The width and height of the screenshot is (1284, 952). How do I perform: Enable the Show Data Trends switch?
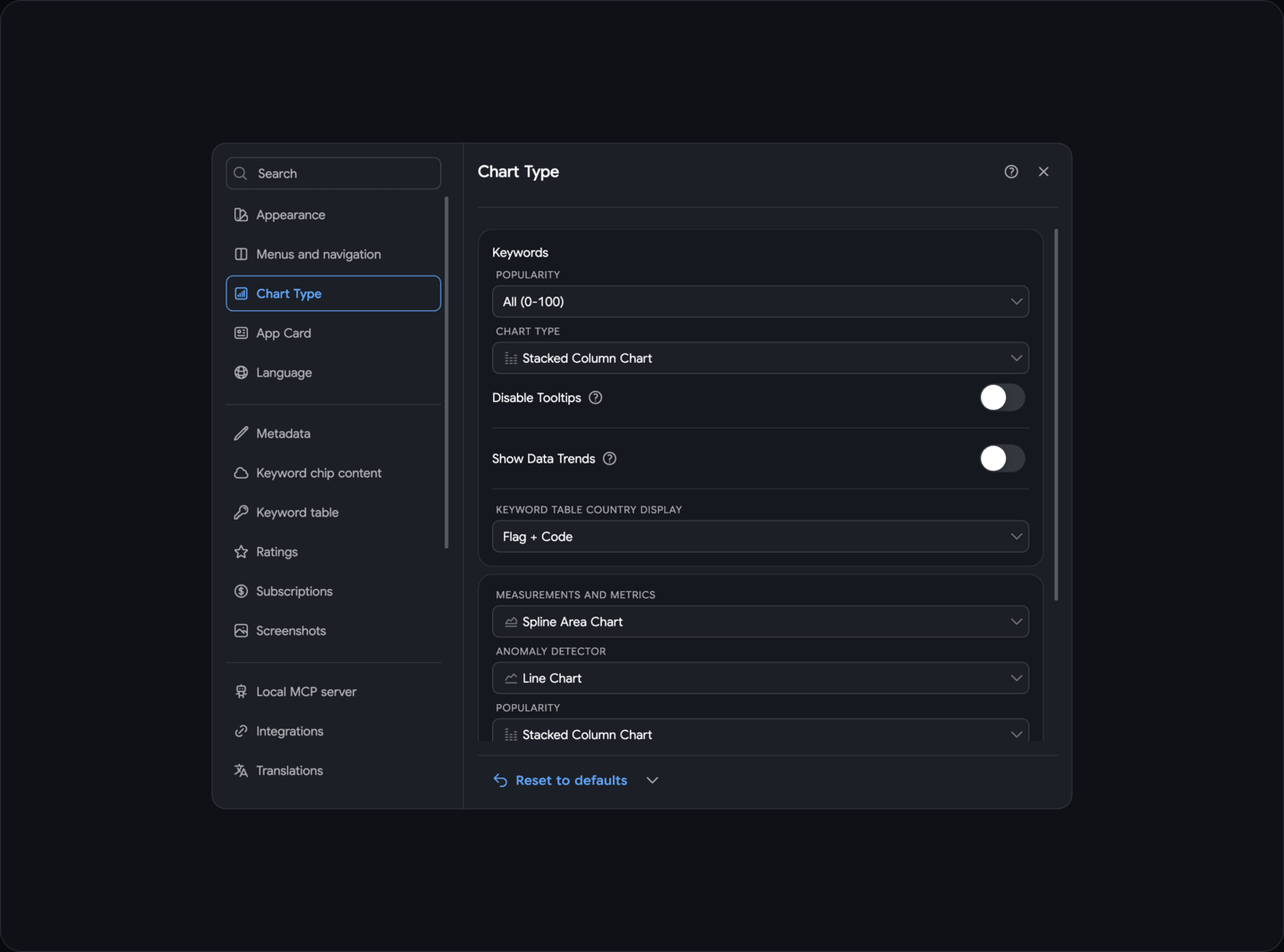click(x=1002, y=458)
